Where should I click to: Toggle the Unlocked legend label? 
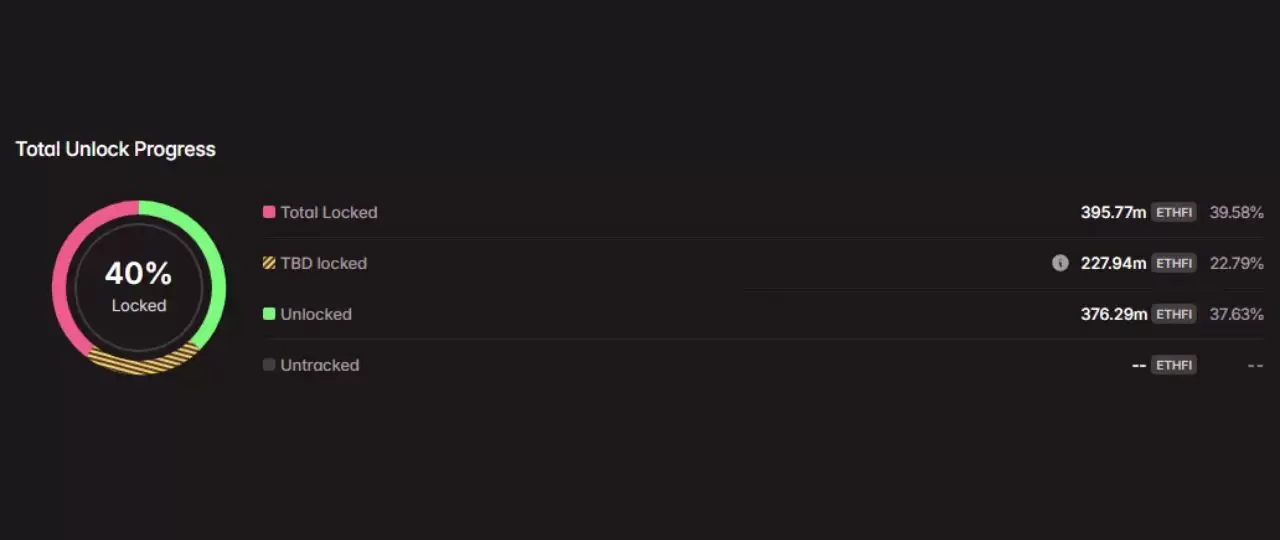tap(316, 314)
